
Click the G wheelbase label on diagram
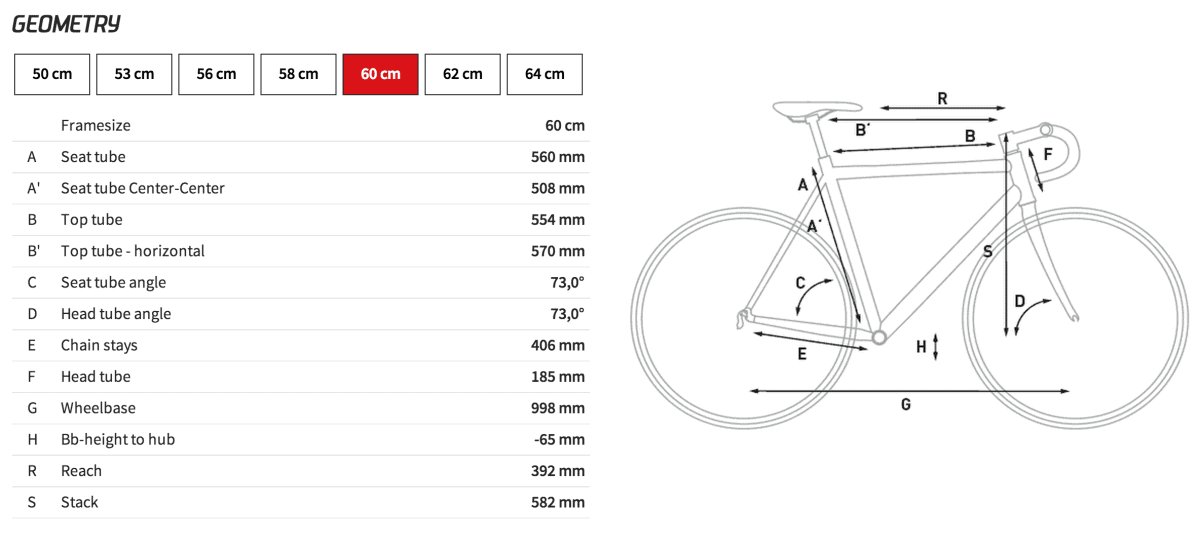(906, 405)
